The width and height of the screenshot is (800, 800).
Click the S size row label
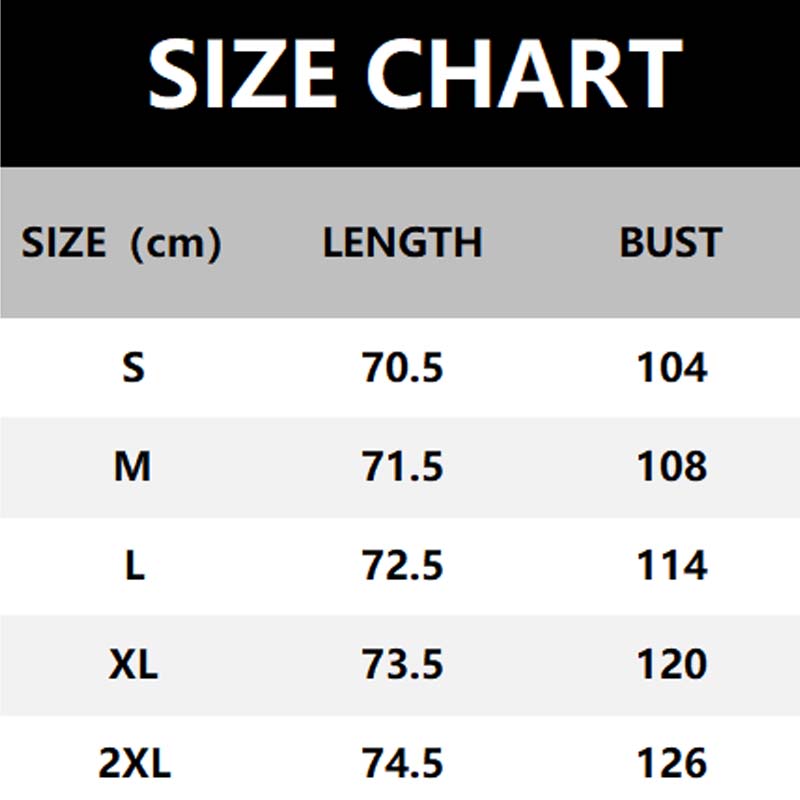[133, 369]
